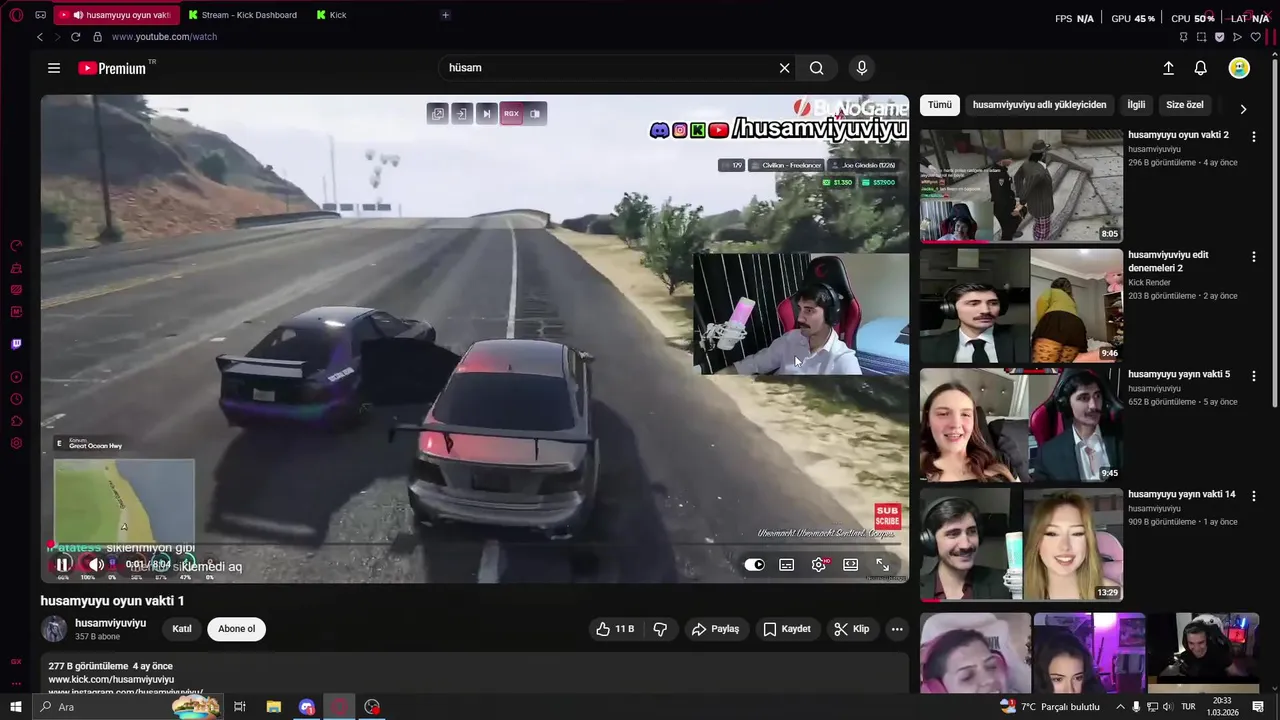Seek using the video progress bar

[x=475, y=546]
